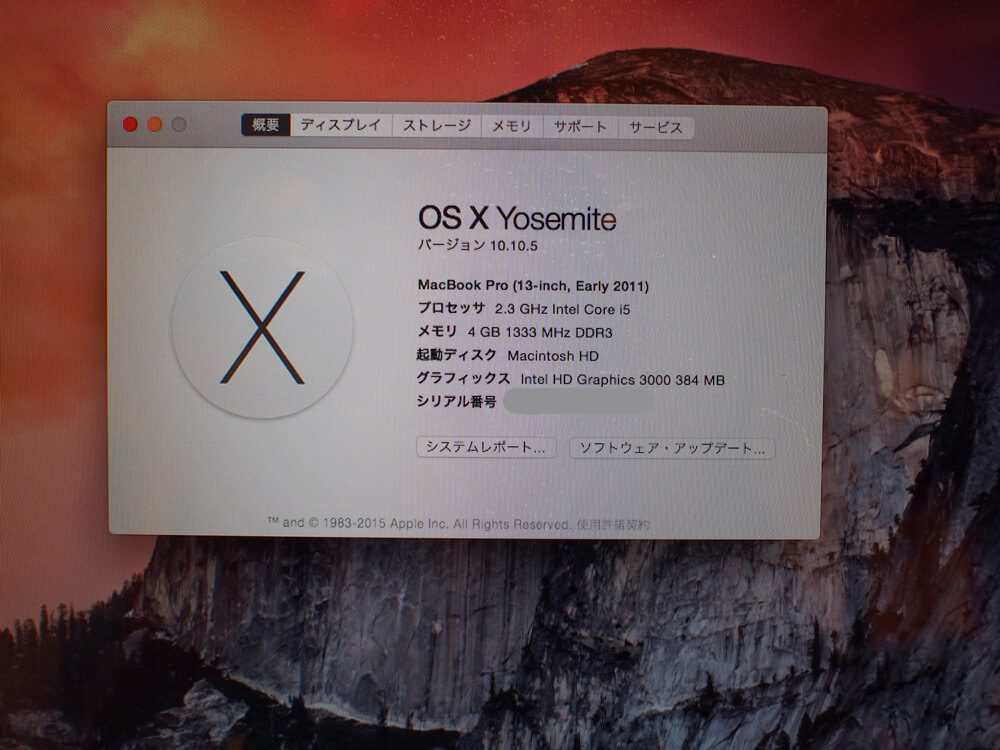1000x750 pixels.
Task: Click the 4 GB 1333 MHz DDR3 value
Action: (540, 332)
